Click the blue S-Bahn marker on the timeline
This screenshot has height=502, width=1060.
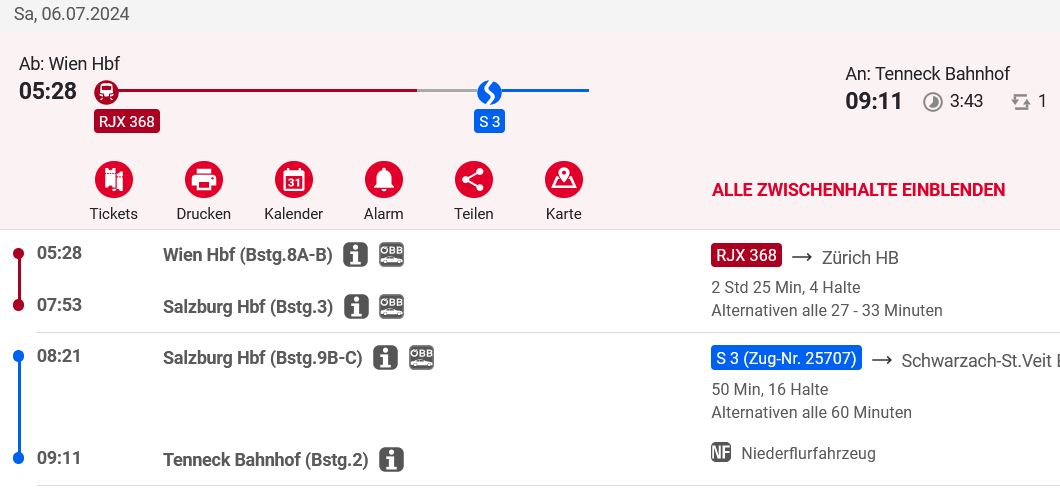[489, 92]
